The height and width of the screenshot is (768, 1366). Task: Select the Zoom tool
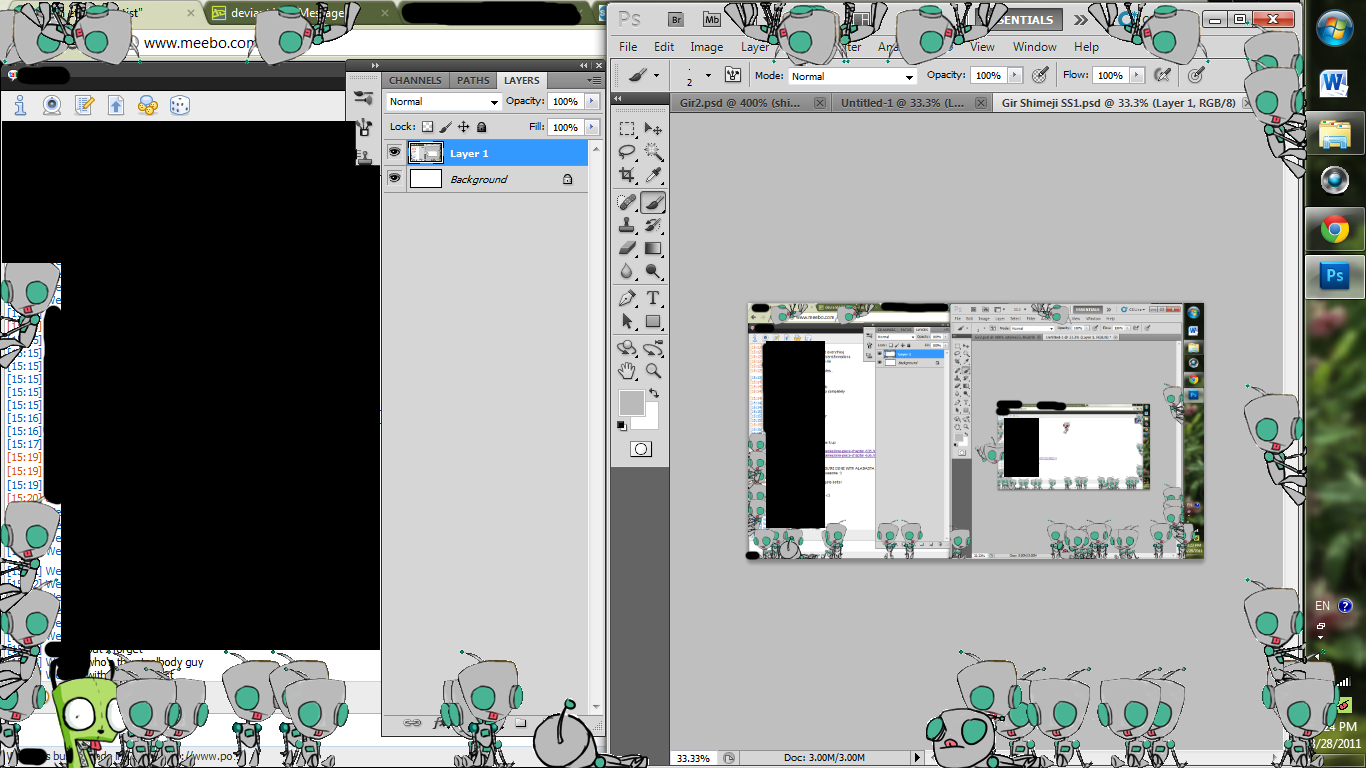pos(653,371)
